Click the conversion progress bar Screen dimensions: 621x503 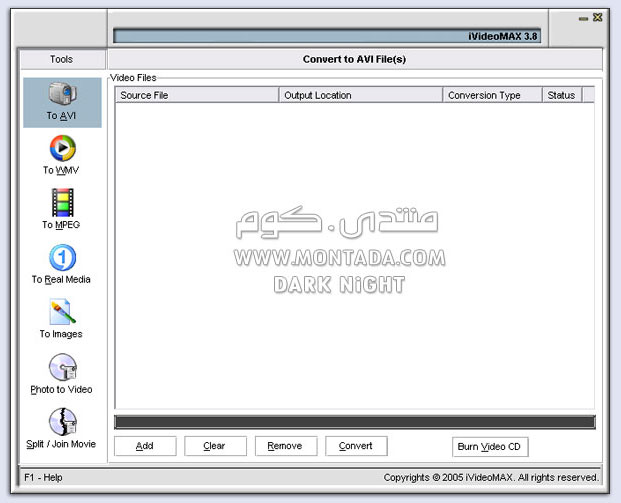point(354,422)
